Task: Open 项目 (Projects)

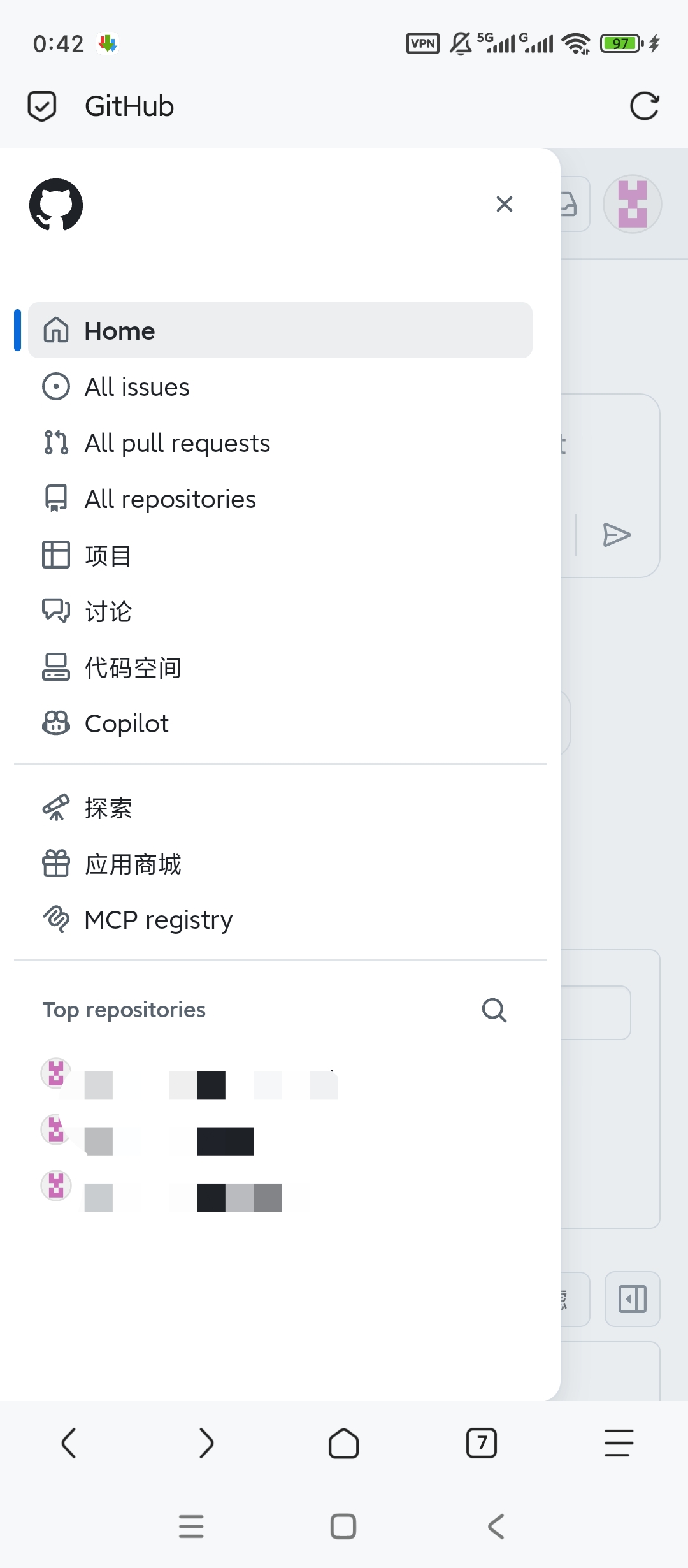Action: pyautogui.click(x=280, y=555)
